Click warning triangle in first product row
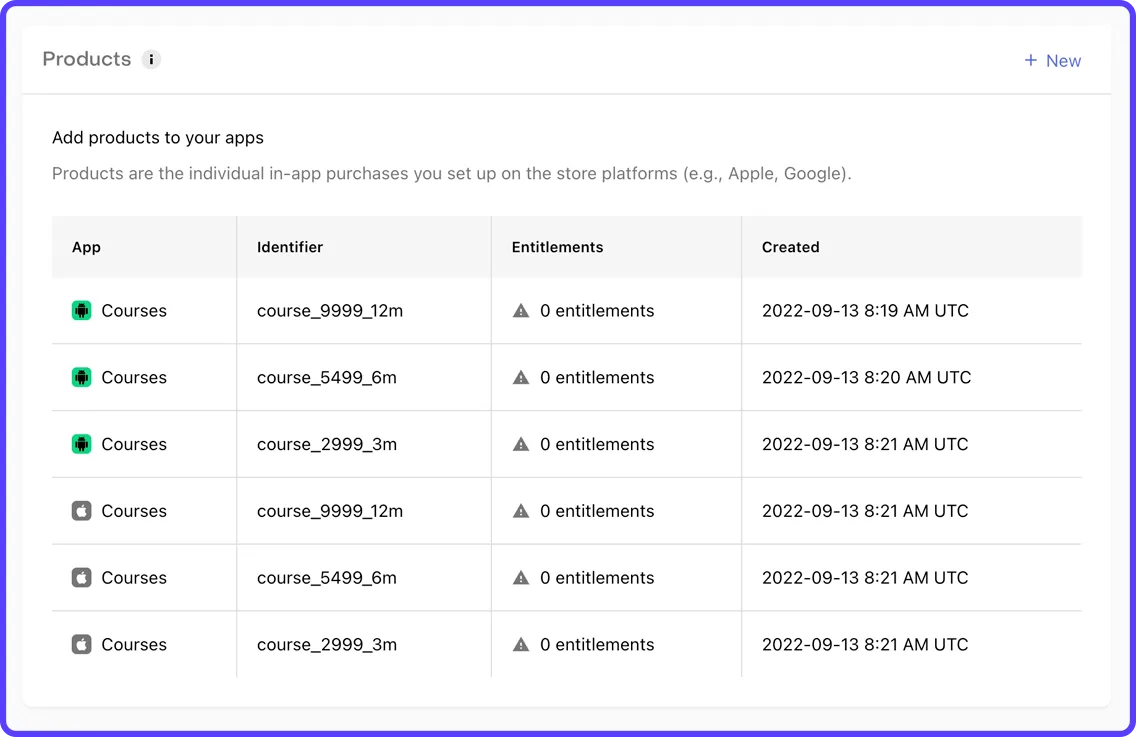The width and height of the screenshot is (1136, 737). [521, 311]
